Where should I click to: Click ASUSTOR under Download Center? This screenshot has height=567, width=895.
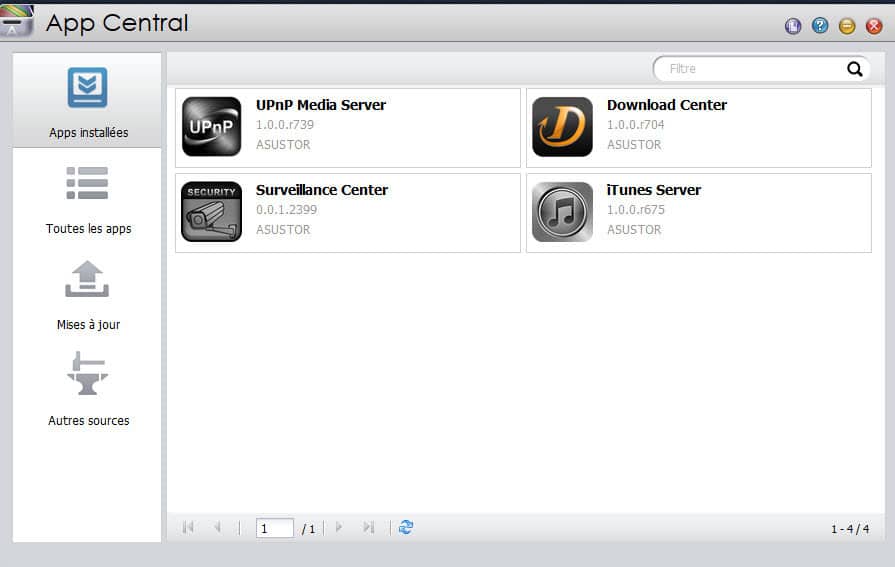634,144
